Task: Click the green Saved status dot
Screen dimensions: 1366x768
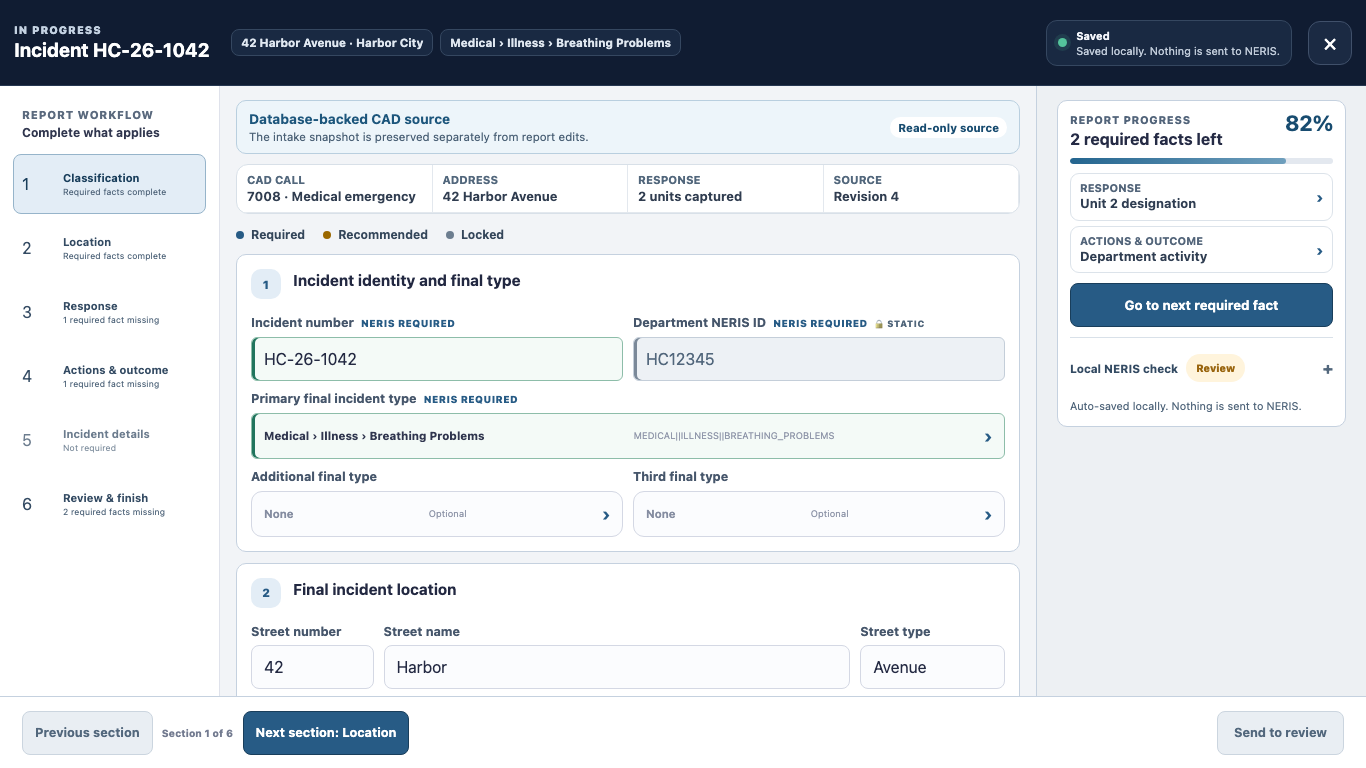Action: (x=1062, y=43)
